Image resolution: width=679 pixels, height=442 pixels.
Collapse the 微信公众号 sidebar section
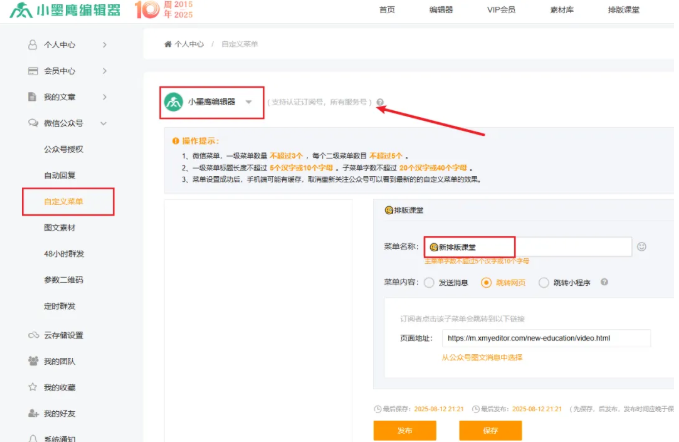104,123
